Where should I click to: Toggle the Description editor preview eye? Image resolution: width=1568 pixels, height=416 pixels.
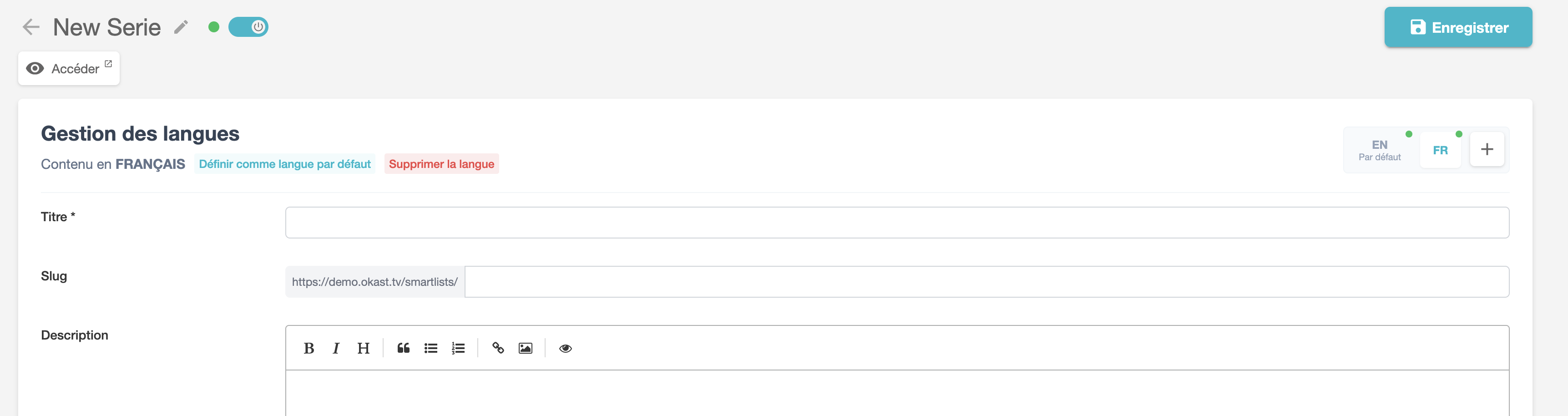(x=566, y=348)
